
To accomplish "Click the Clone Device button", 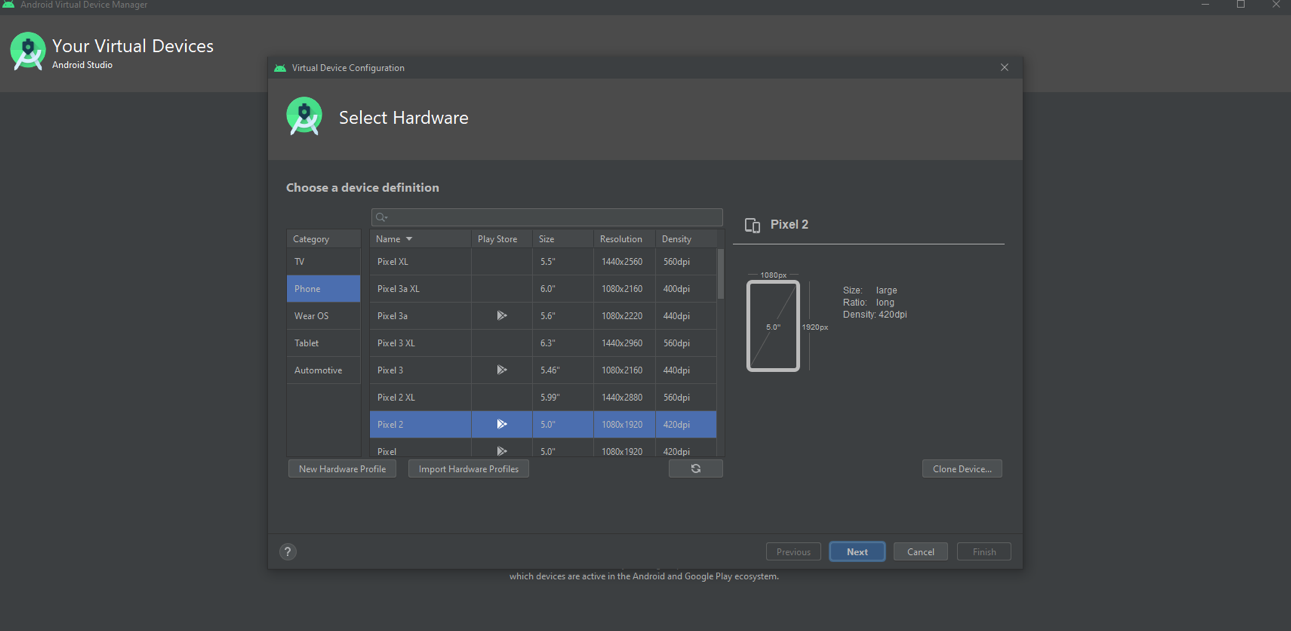I will [961, 469].
